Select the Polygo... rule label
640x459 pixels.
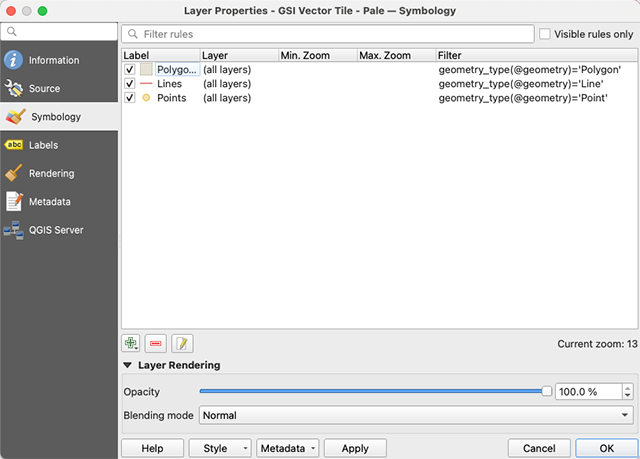pyautogui.click(x=177, y=70)
